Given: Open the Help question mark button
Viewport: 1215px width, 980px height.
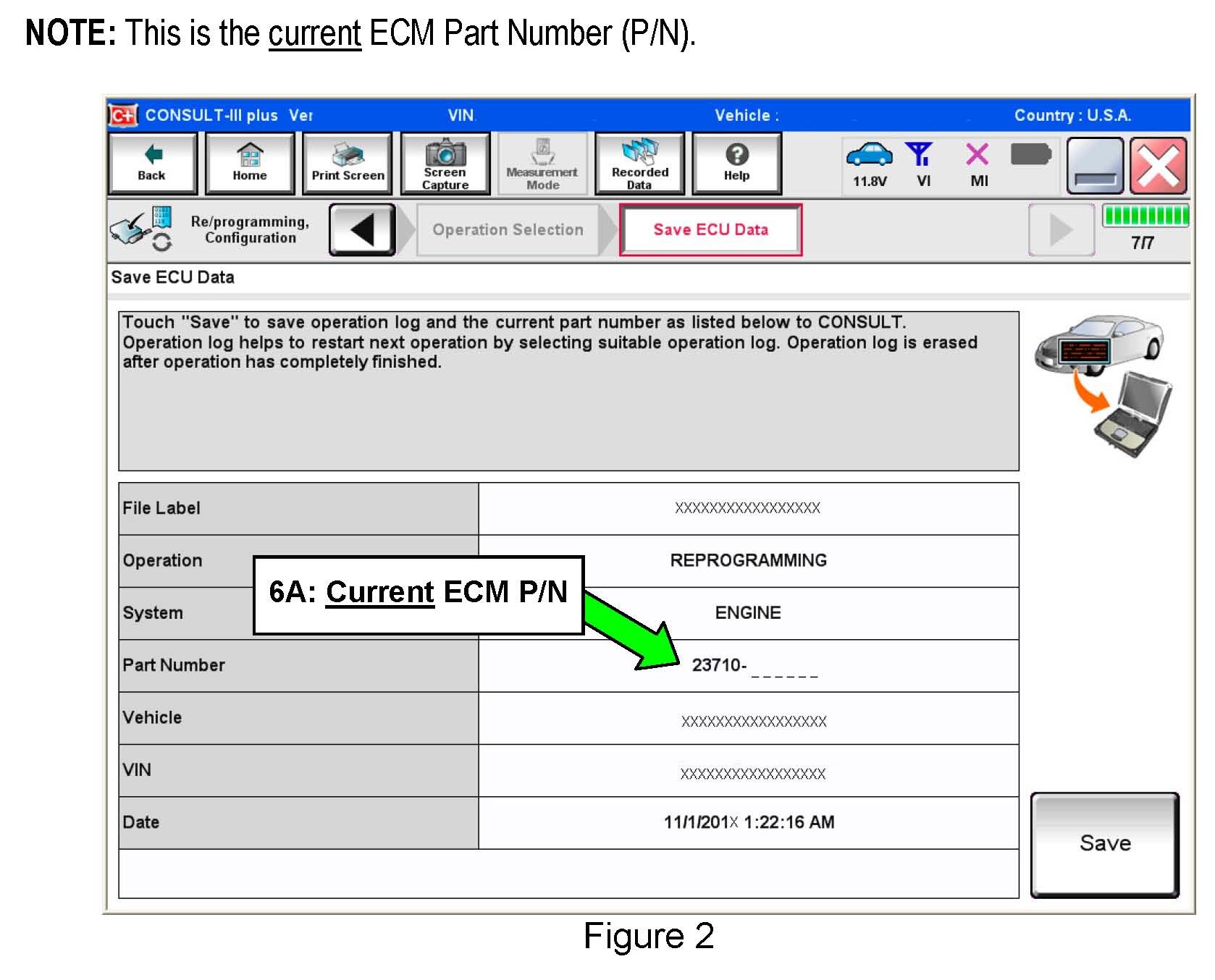Looking at the screenshot, I should [x=736, y=164].
